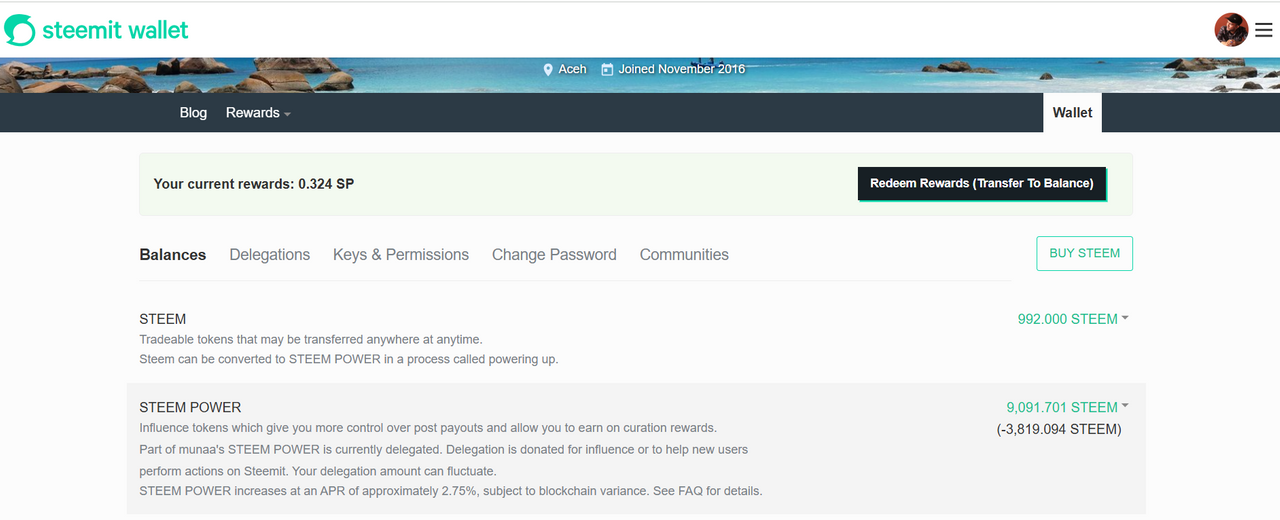Click the Aceh location pin icon

pyautogui.click(x=548, y=70)
